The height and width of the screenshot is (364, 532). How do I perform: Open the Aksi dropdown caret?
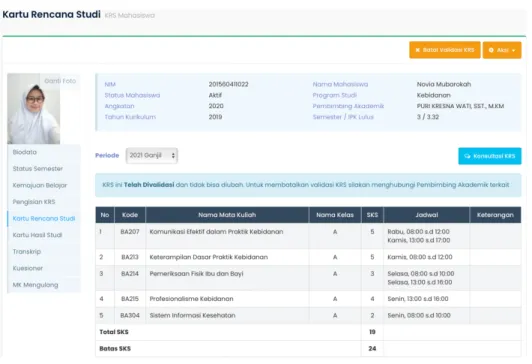[x=514, y=51]
